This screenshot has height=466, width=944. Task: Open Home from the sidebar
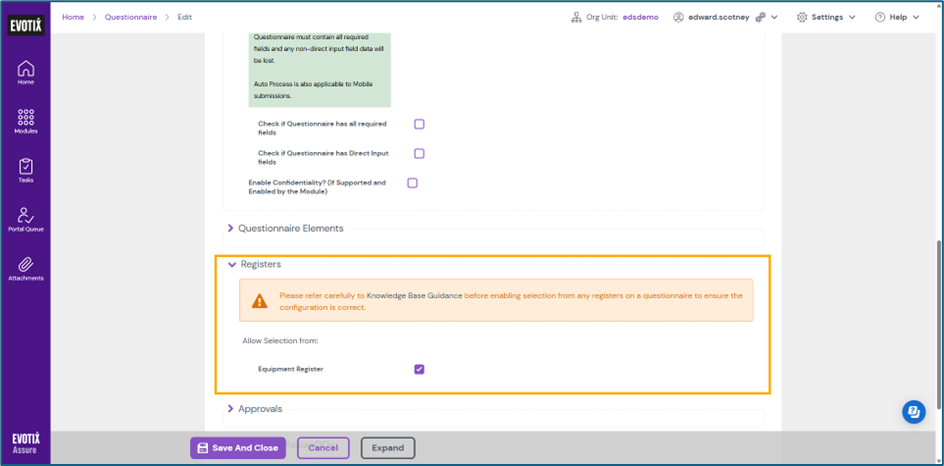(25, 72)
